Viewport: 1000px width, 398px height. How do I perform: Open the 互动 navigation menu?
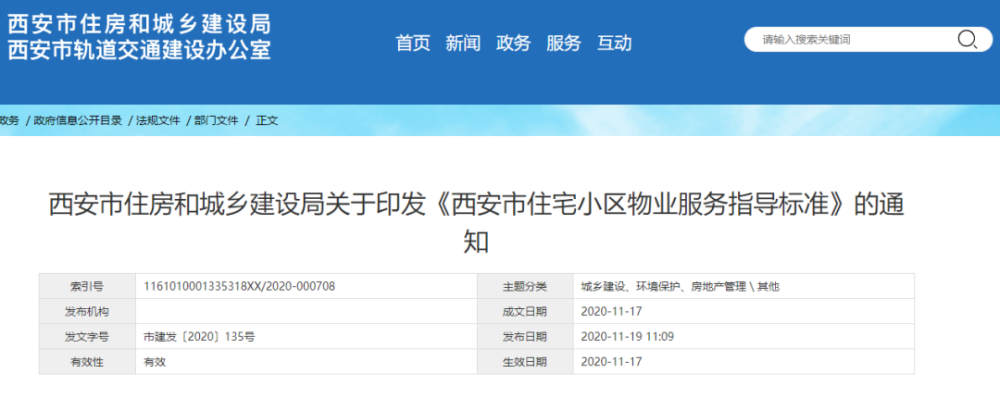click(x=614, y=43)
